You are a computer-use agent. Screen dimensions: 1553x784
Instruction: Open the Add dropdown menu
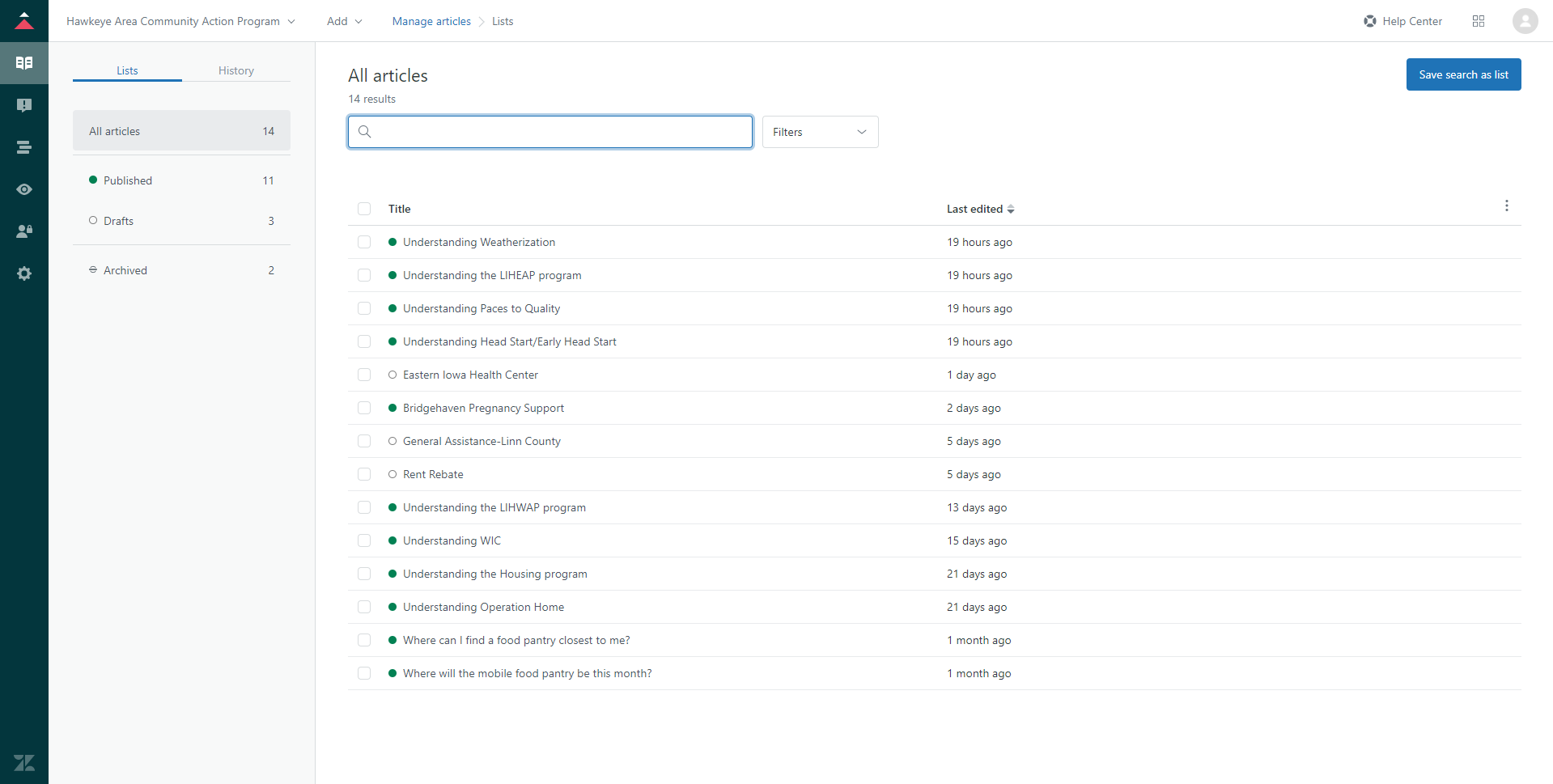(344, 21)
